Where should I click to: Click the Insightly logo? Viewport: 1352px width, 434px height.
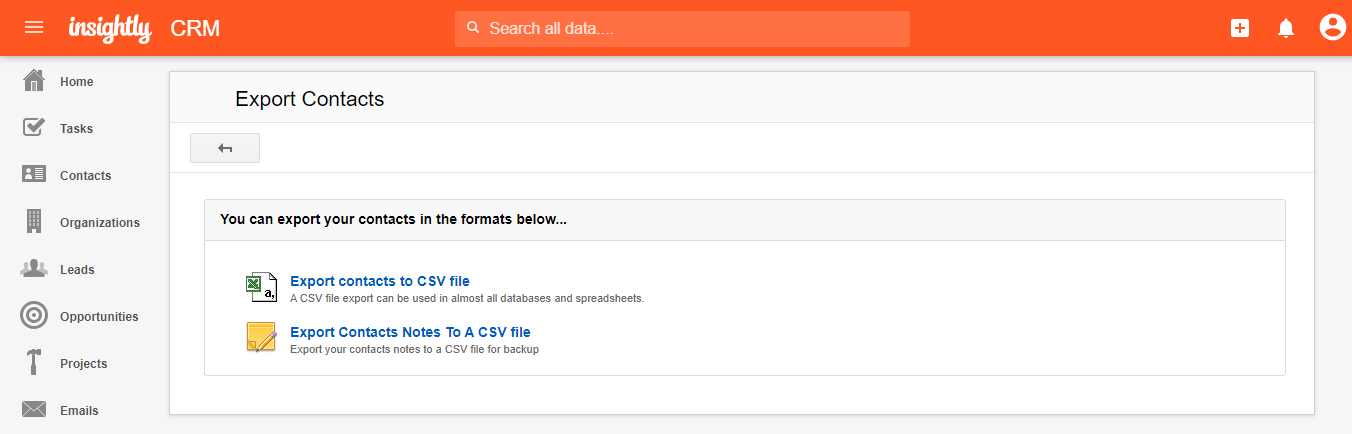(x=110, y=29)
